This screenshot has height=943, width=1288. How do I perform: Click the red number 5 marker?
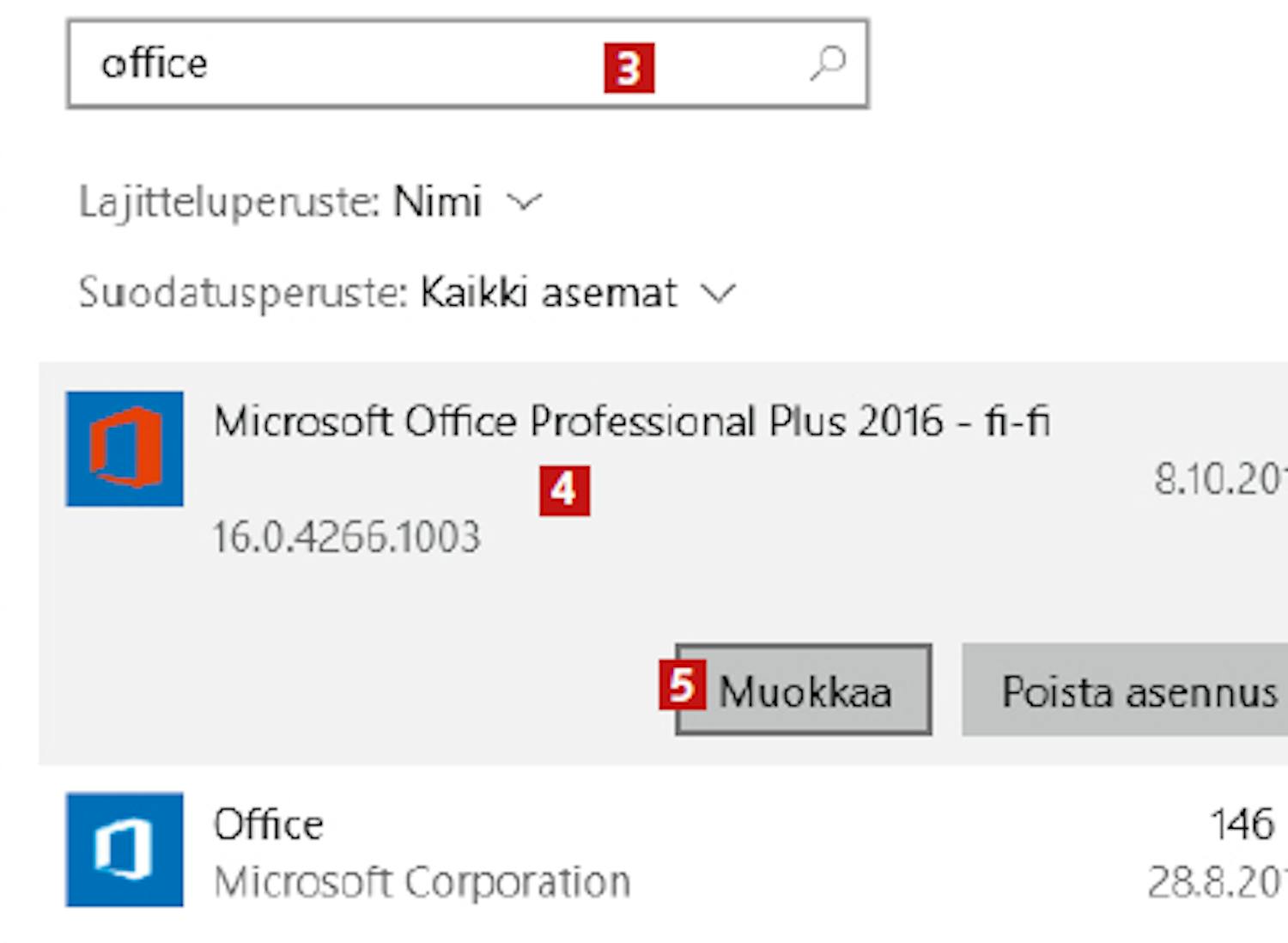click(683, 684)
